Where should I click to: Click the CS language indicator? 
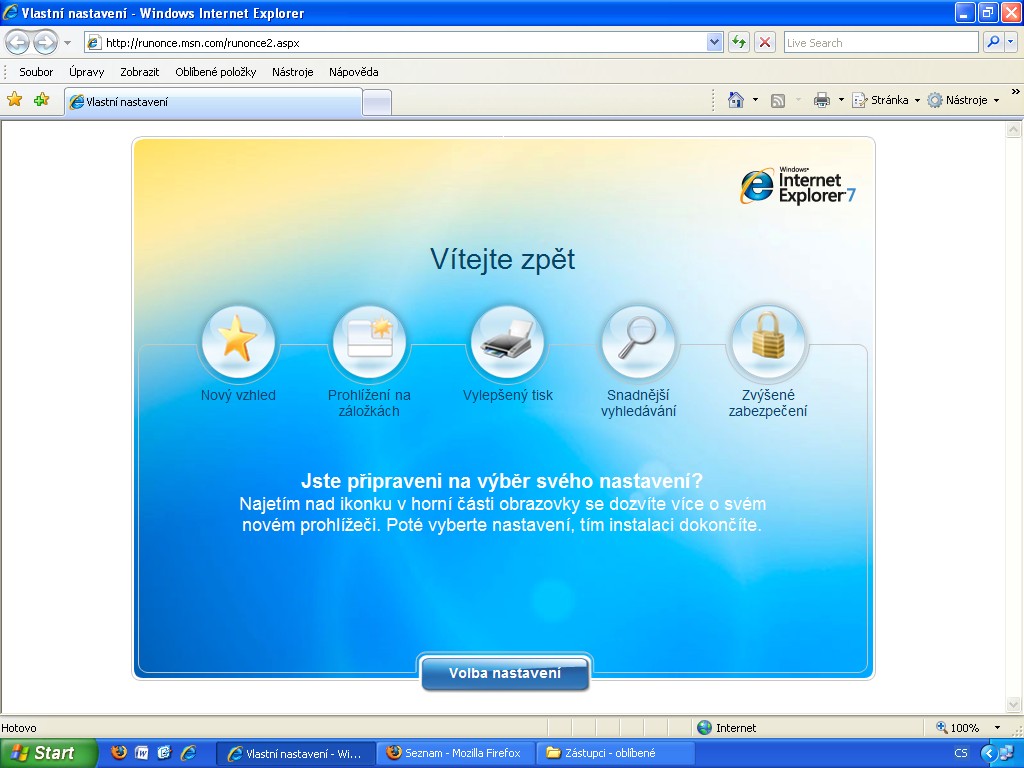[x=961, y=753]
